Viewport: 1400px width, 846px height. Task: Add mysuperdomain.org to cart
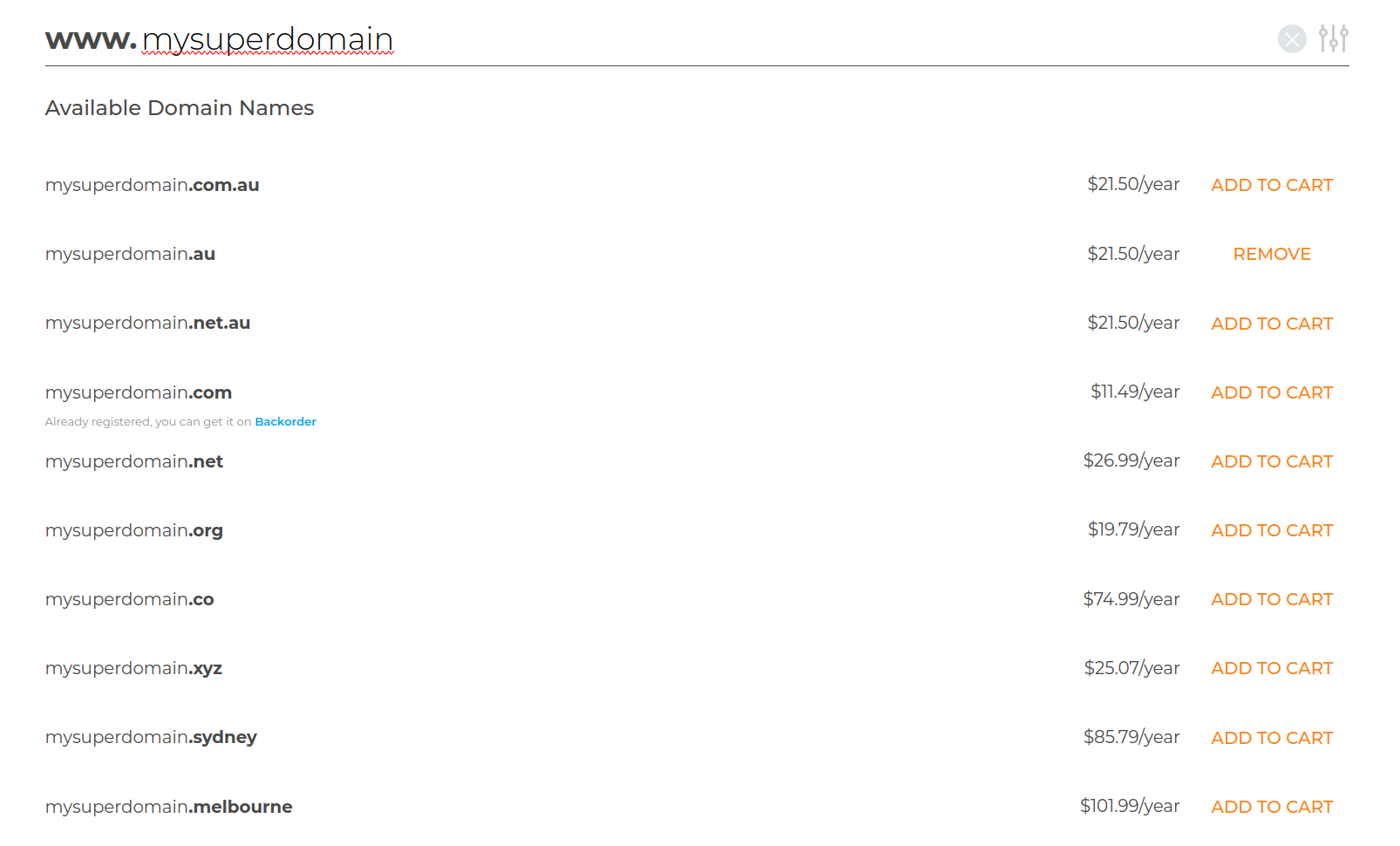pos(1271,530)
